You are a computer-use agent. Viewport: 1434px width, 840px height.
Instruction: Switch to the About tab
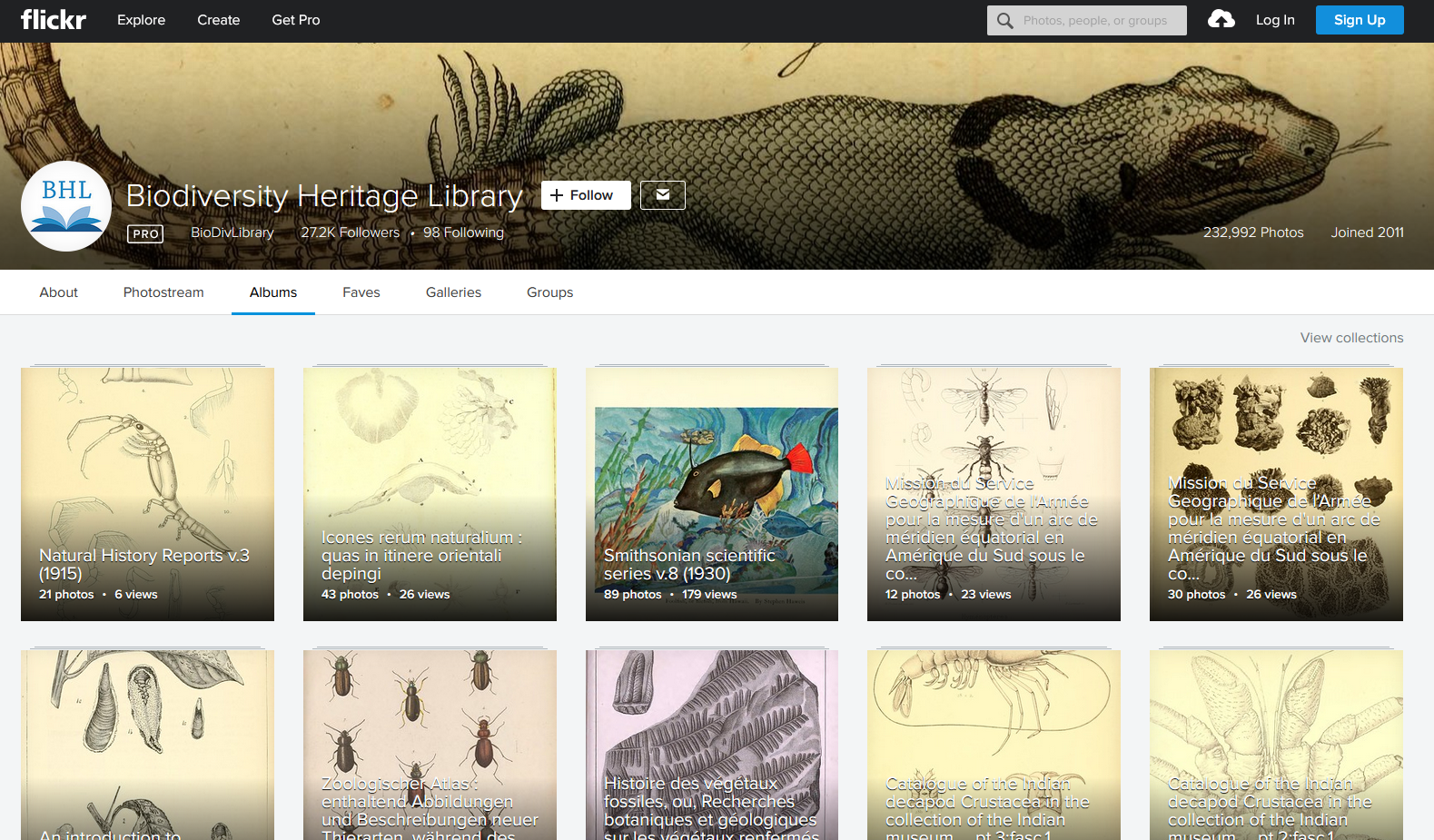click(59, 292)
